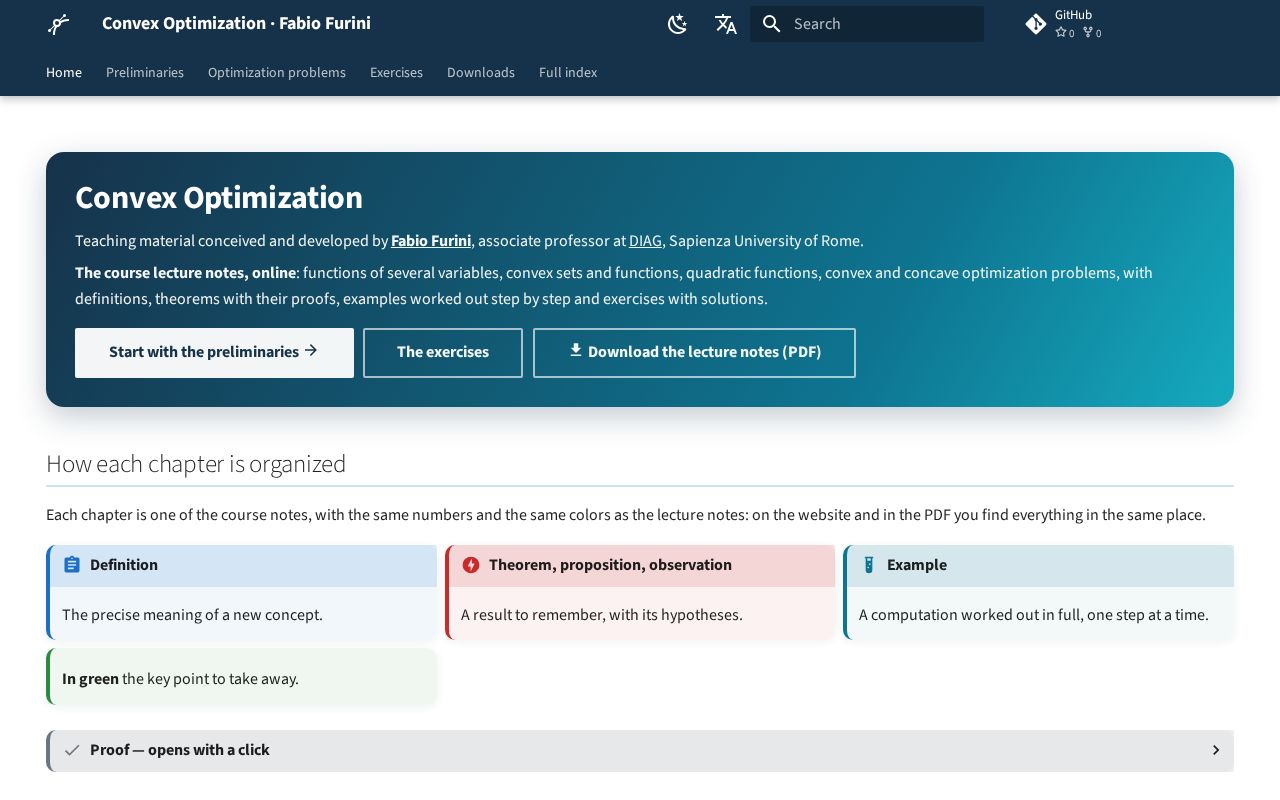Screen dimensions: 1280x800
Task: Open the DIAG link
Action: click(645, 241)
